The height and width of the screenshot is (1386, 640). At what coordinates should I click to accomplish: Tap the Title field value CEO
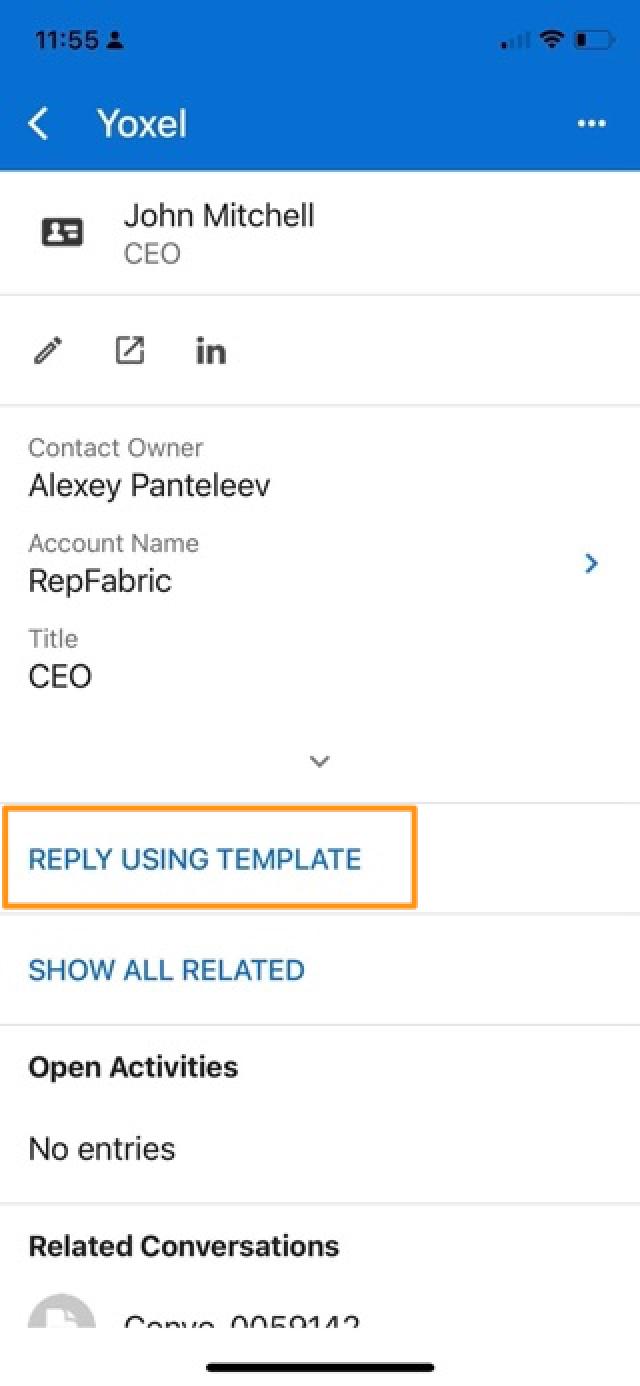pyautogui.click(x=60, y=677)
